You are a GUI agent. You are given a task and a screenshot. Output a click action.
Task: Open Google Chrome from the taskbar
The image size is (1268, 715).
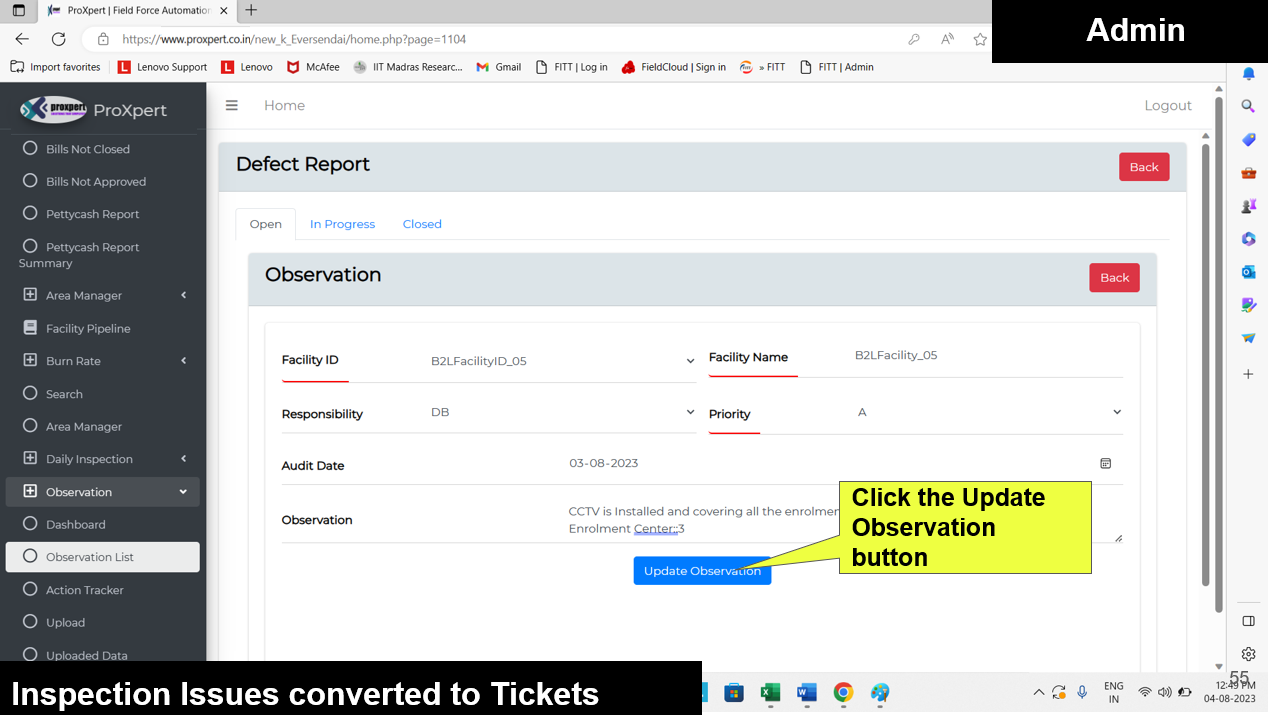[x=843, y=692]
